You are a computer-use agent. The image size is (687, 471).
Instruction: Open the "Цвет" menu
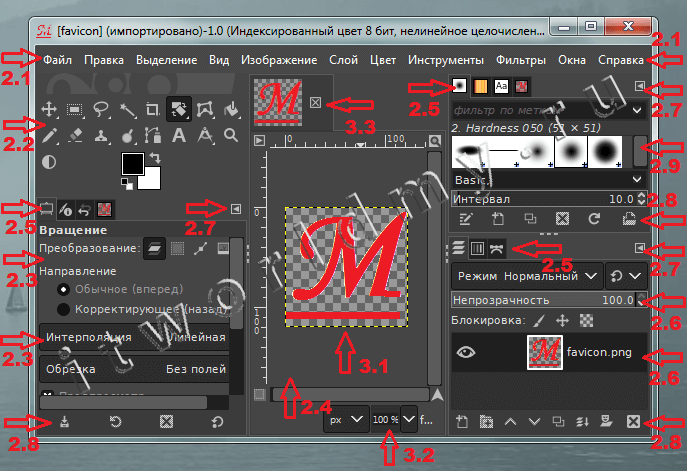tap(383, 60)
